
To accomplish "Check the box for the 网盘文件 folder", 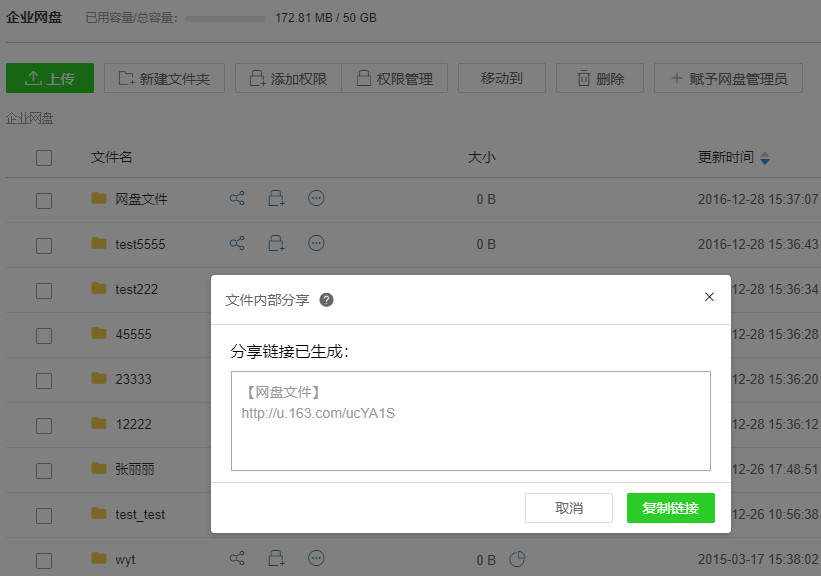I will [44, 200].
